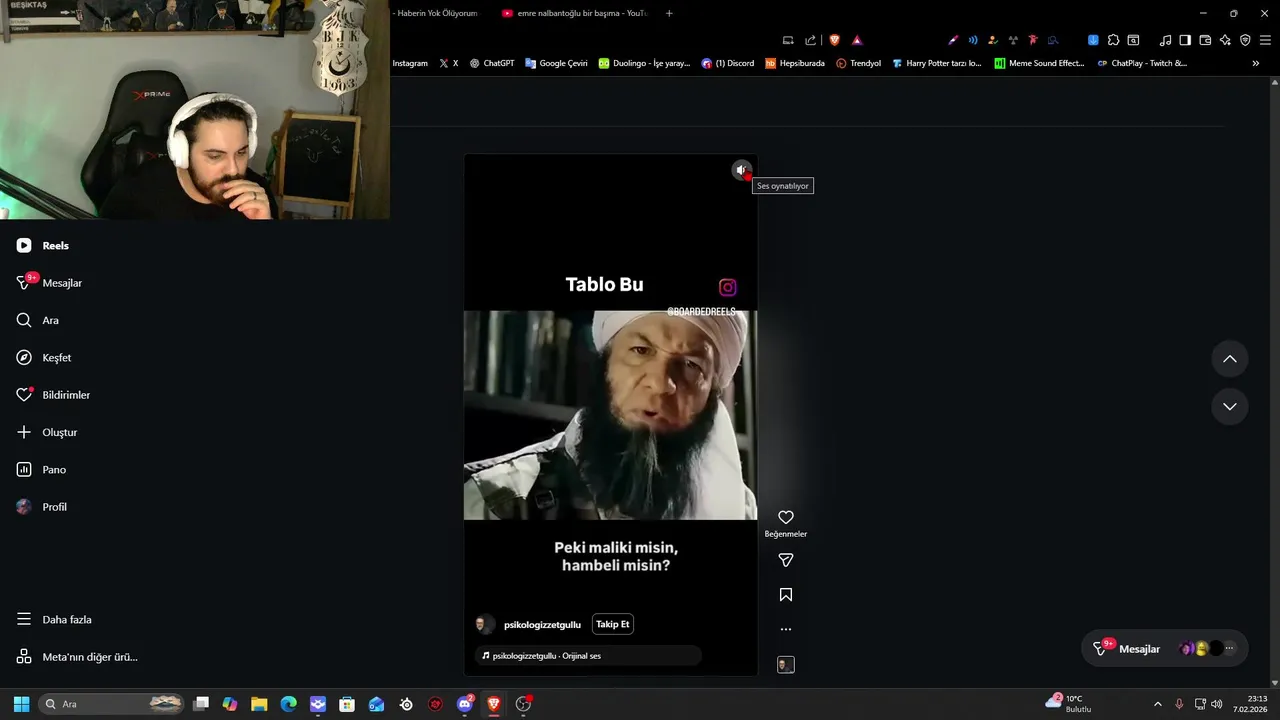Image resolution: width=1280 pixels, height=720 pixels.
Task: Open browser extensions puzzle icon
Action: click(1113, 40)
